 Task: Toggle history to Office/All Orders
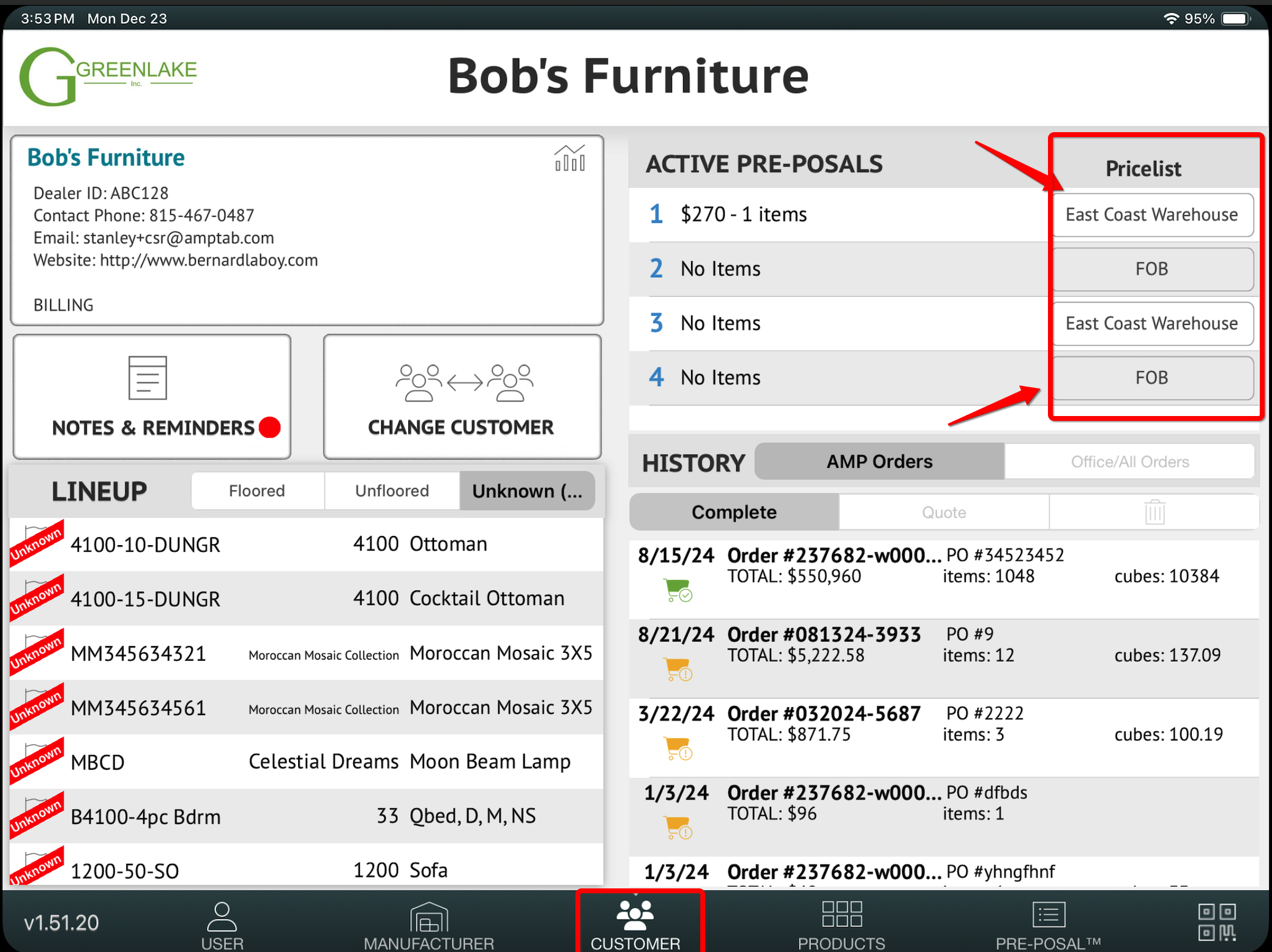coord(1129,462)
